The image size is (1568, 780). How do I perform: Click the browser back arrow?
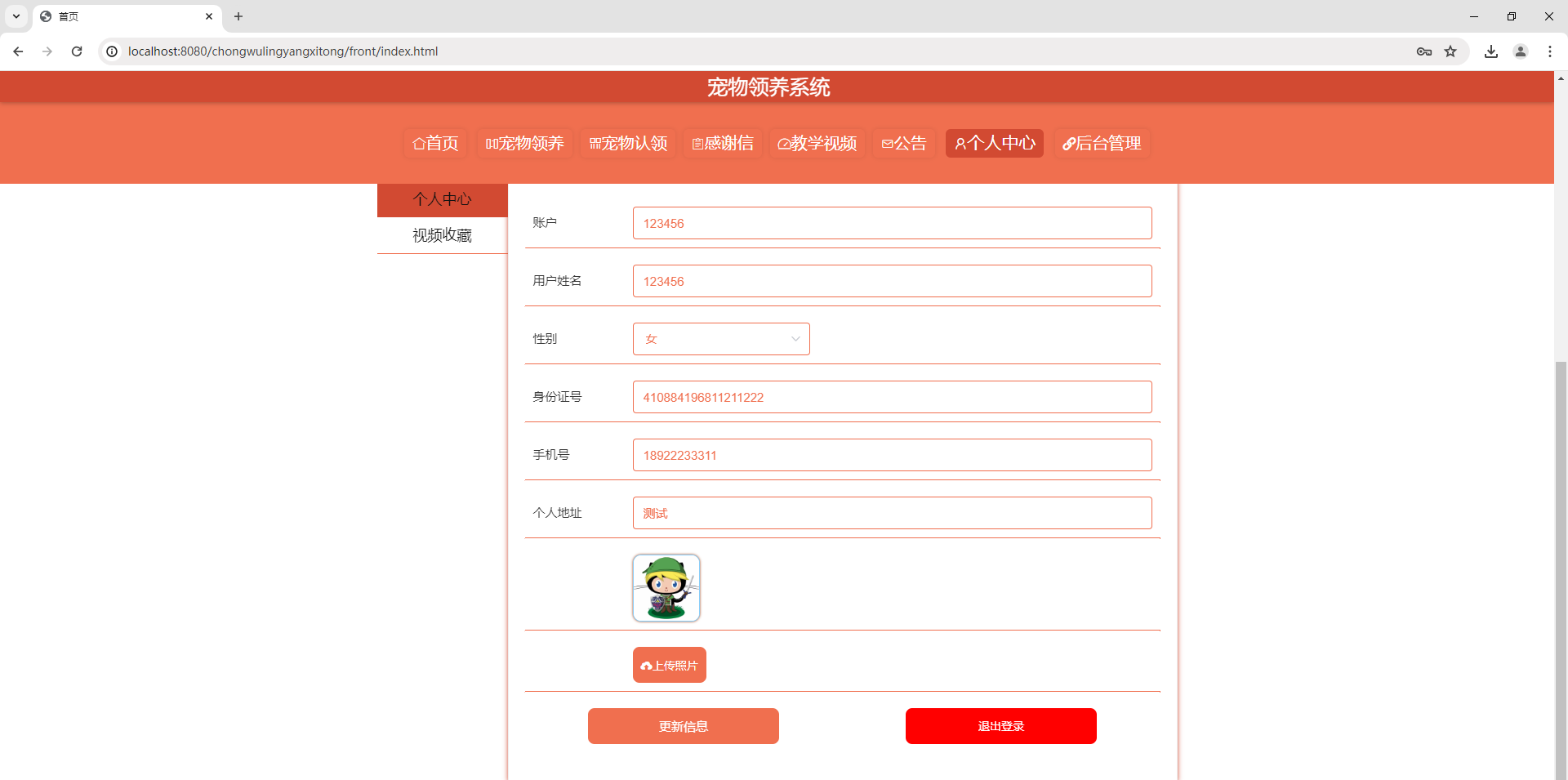[18, 51]
